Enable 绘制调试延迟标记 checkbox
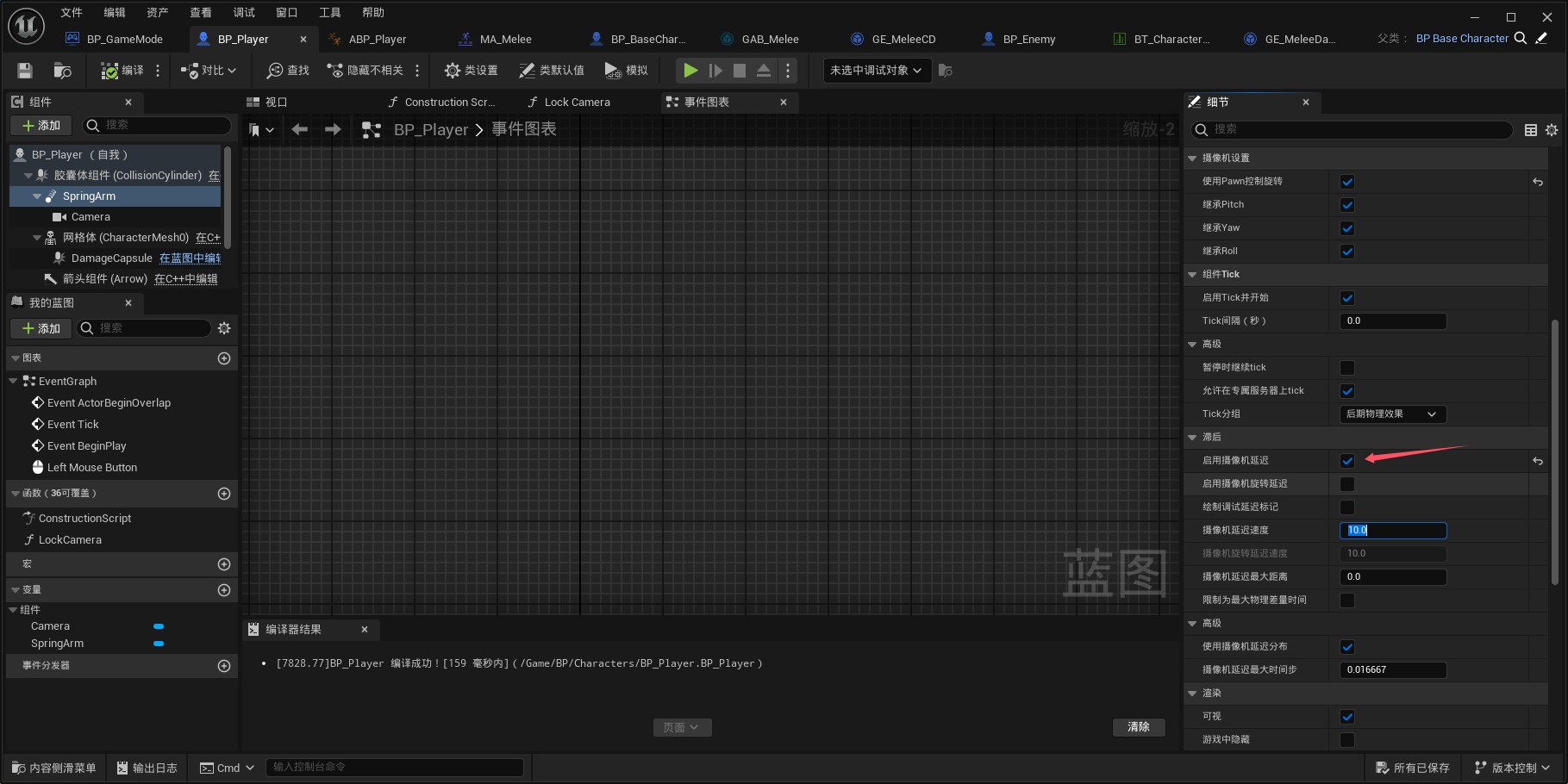The width and height of the screenshot is (1568, 784). pos(1347,507)
